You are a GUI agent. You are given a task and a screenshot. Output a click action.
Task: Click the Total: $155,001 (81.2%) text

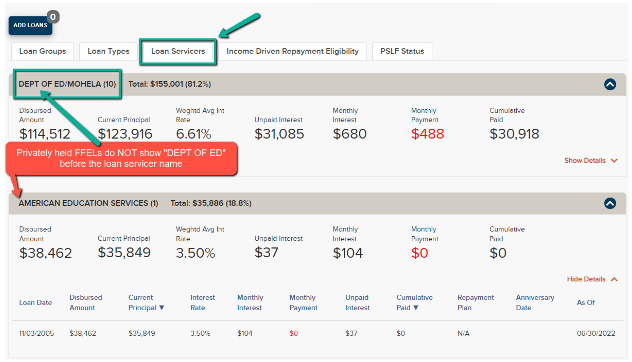169,84
